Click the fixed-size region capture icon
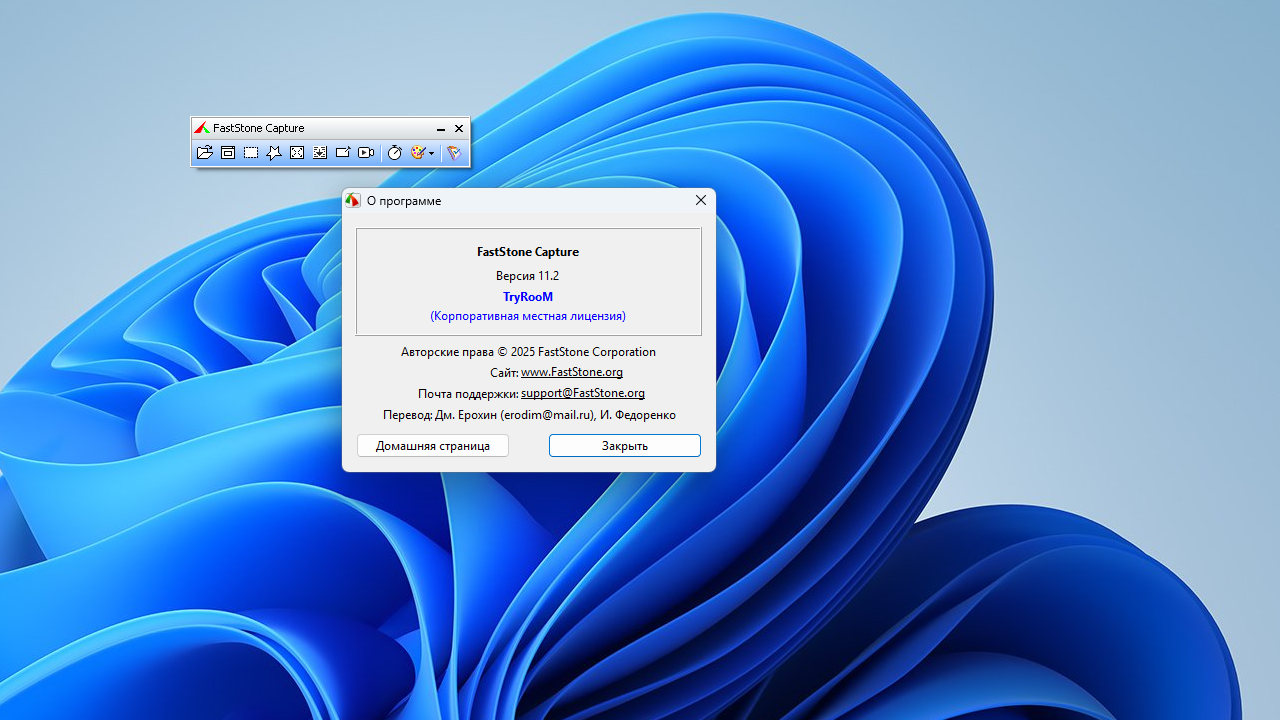The height and width of the screenshot is (720, 1280). [343, 153]
